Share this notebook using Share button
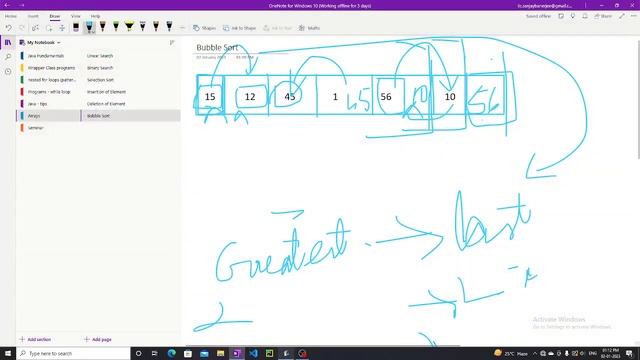The height and width of the screenshot is (360, 640). (603, 16)
